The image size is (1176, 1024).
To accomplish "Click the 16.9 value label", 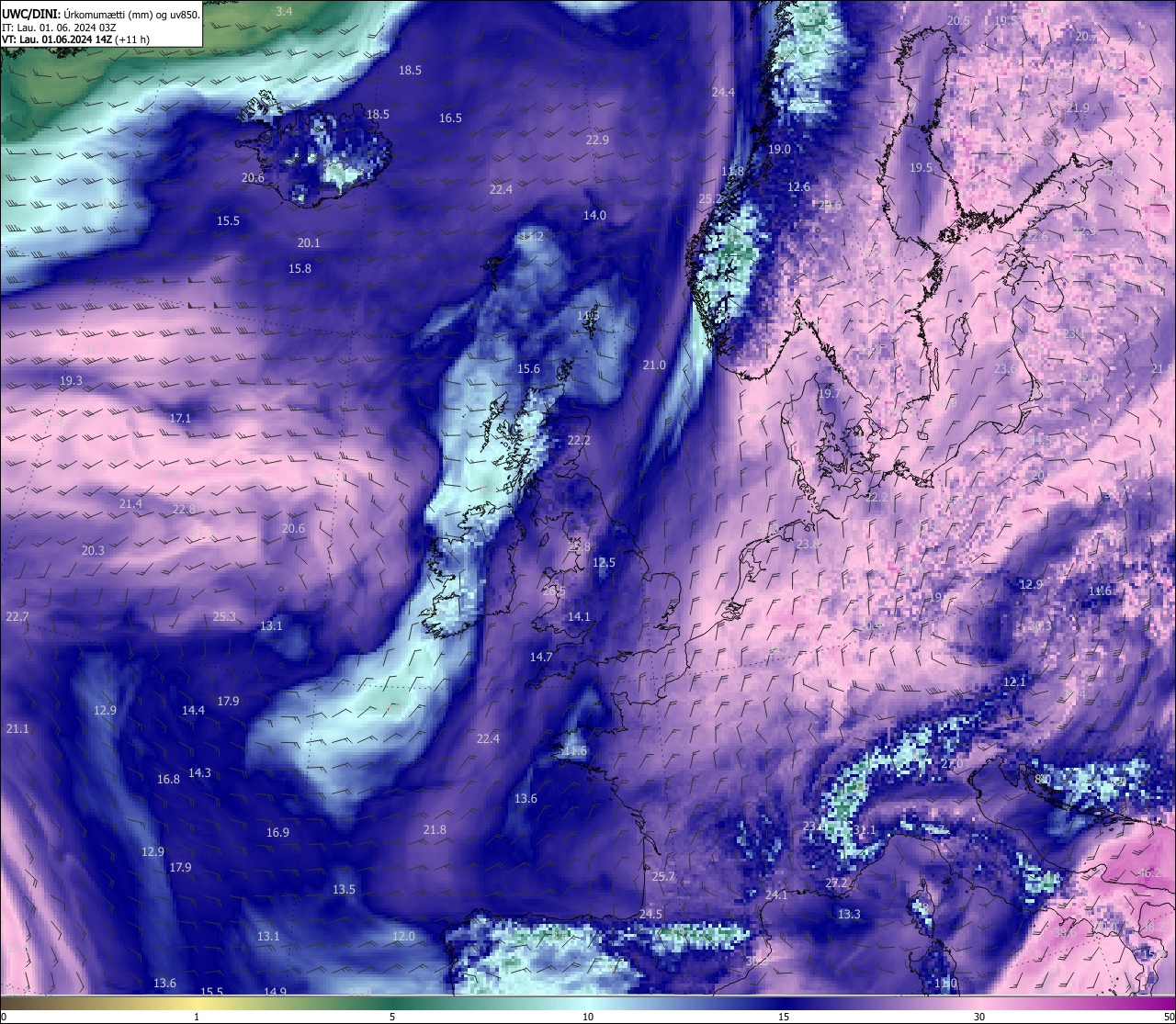I will point(277,832).
